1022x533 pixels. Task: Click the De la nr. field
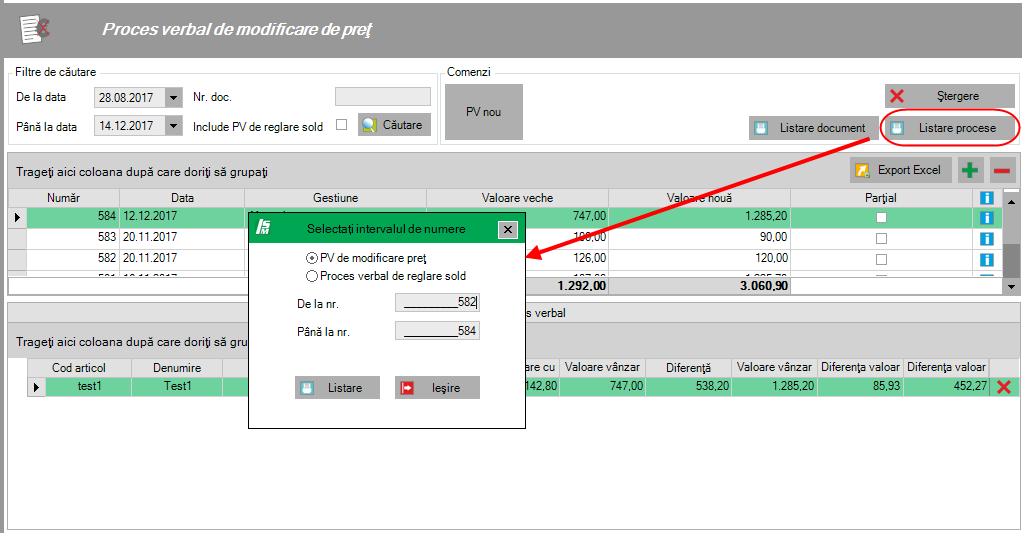pos(437,302)
